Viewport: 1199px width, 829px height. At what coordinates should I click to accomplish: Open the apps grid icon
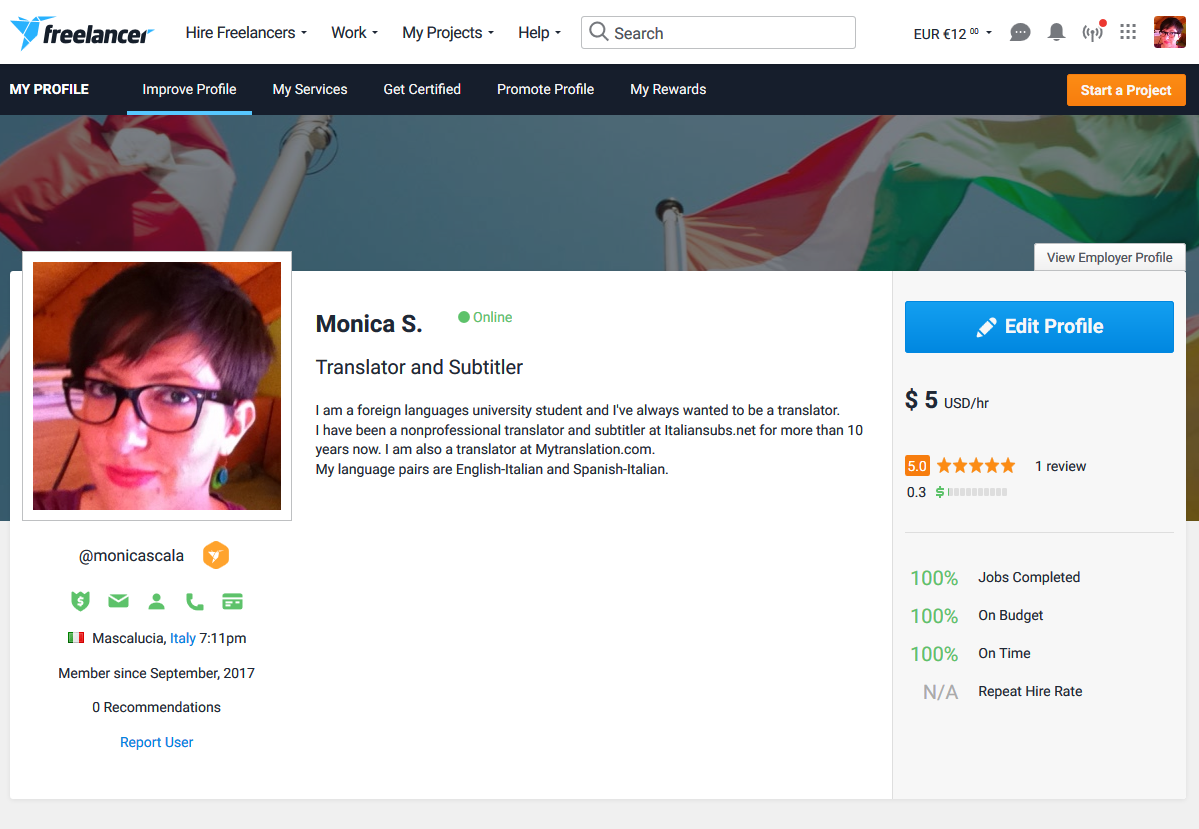pos(1128,32)
